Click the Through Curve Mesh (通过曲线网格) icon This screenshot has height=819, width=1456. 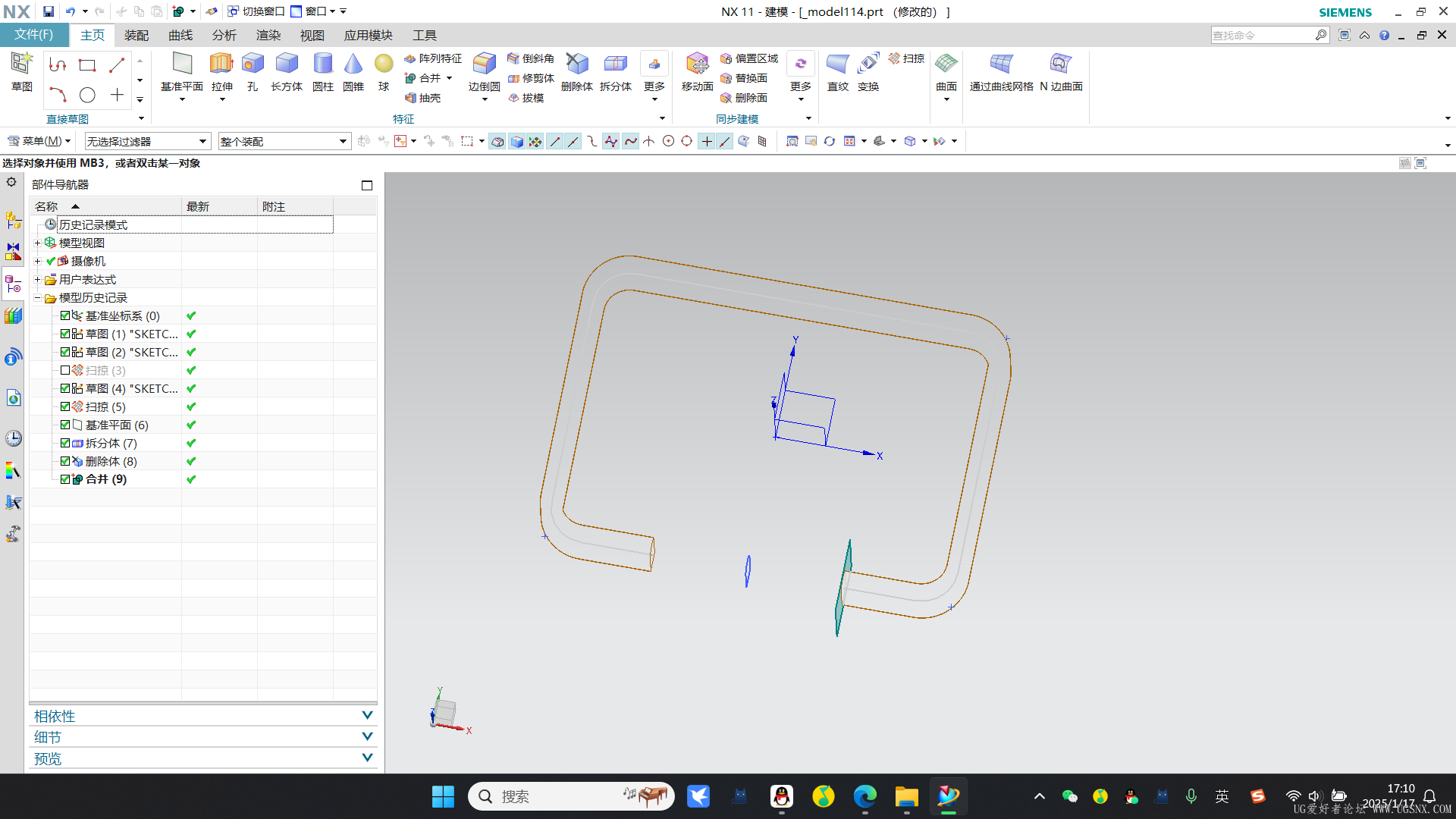1002,72
